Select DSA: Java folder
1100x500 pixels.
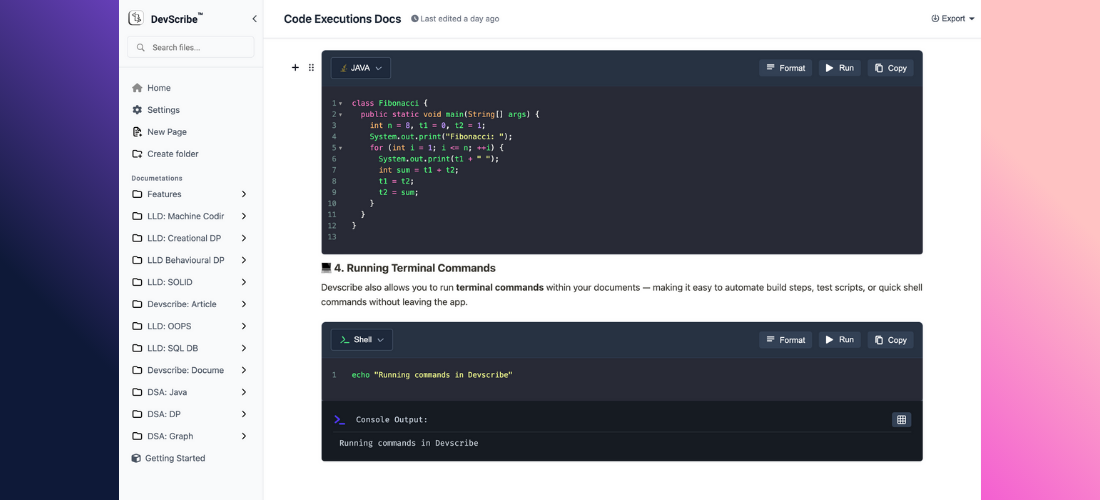click(167, 392)
